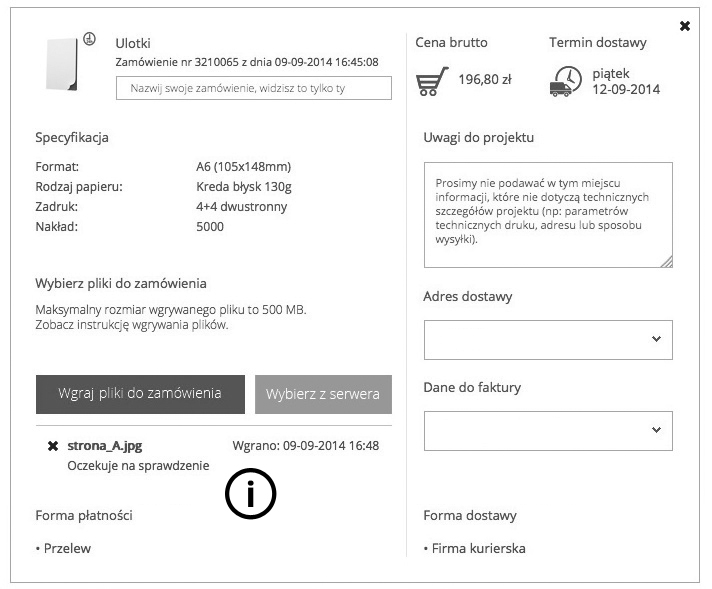Close the order details dialog
The image size is (712, 589).
[x=685, y=26]
